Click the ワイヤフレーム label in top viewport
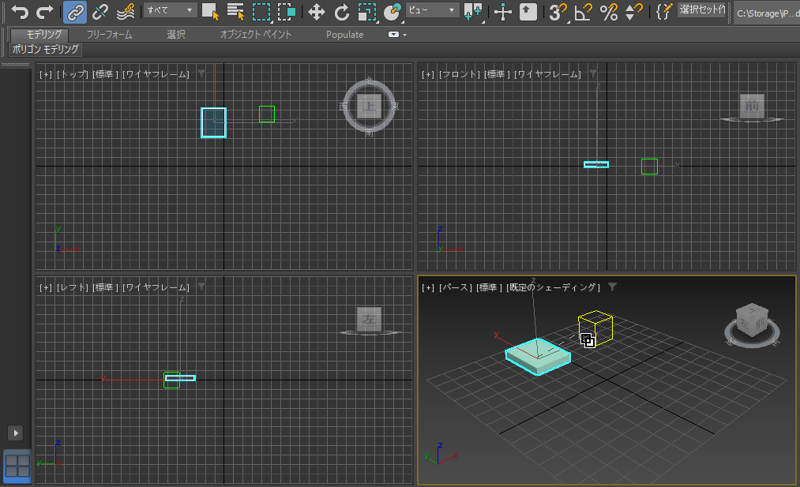The width and height of the screenshot is (800, 487). pyautogui.click(x=155, y=75)
